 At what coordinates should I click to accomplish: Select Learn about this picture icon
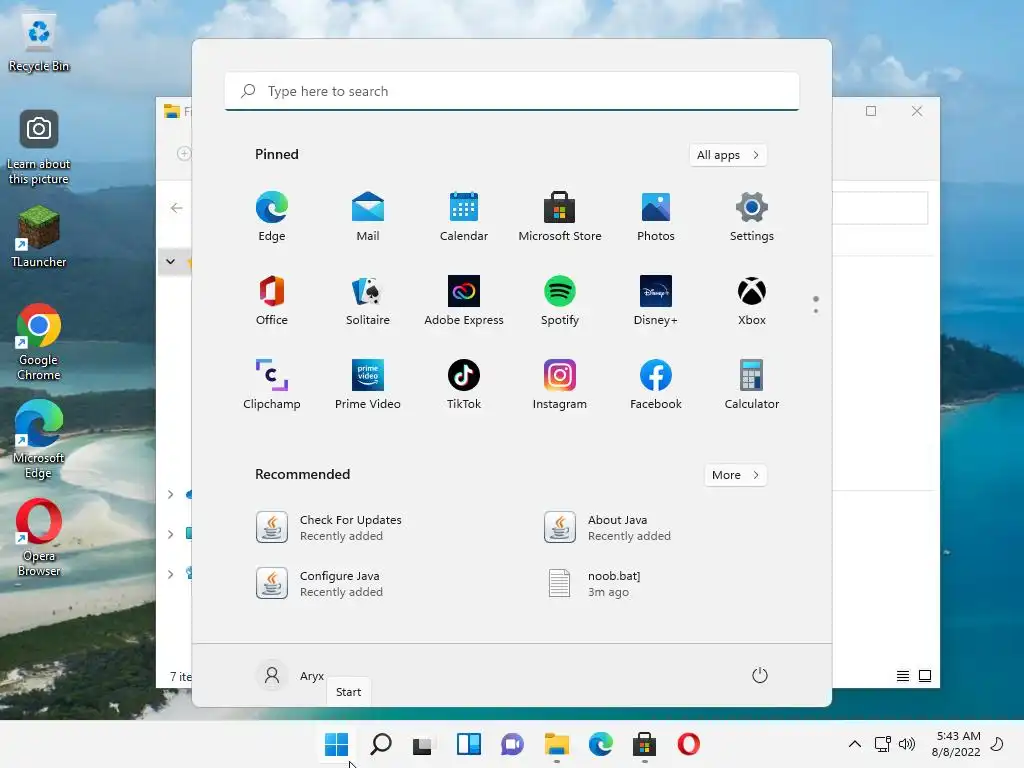39,147
